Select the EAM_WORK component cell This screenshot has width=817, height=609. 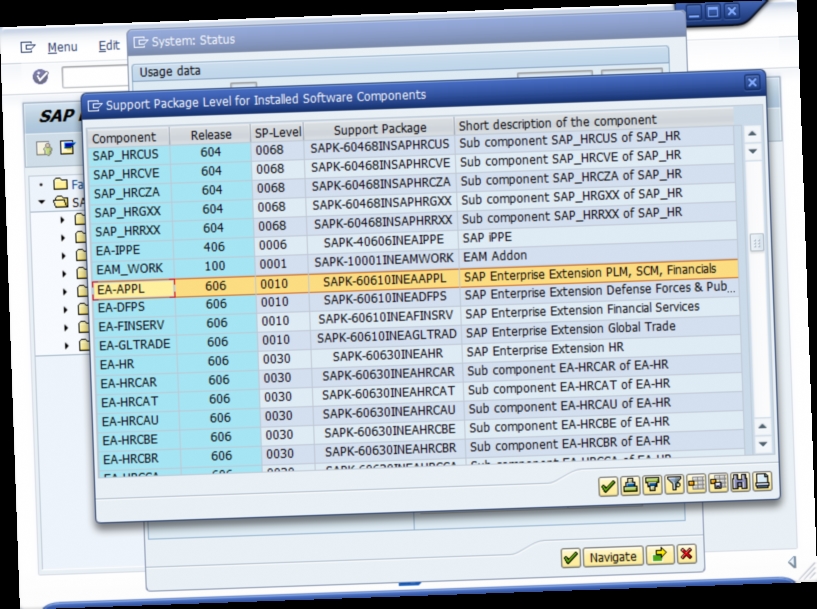click(133, 269)
